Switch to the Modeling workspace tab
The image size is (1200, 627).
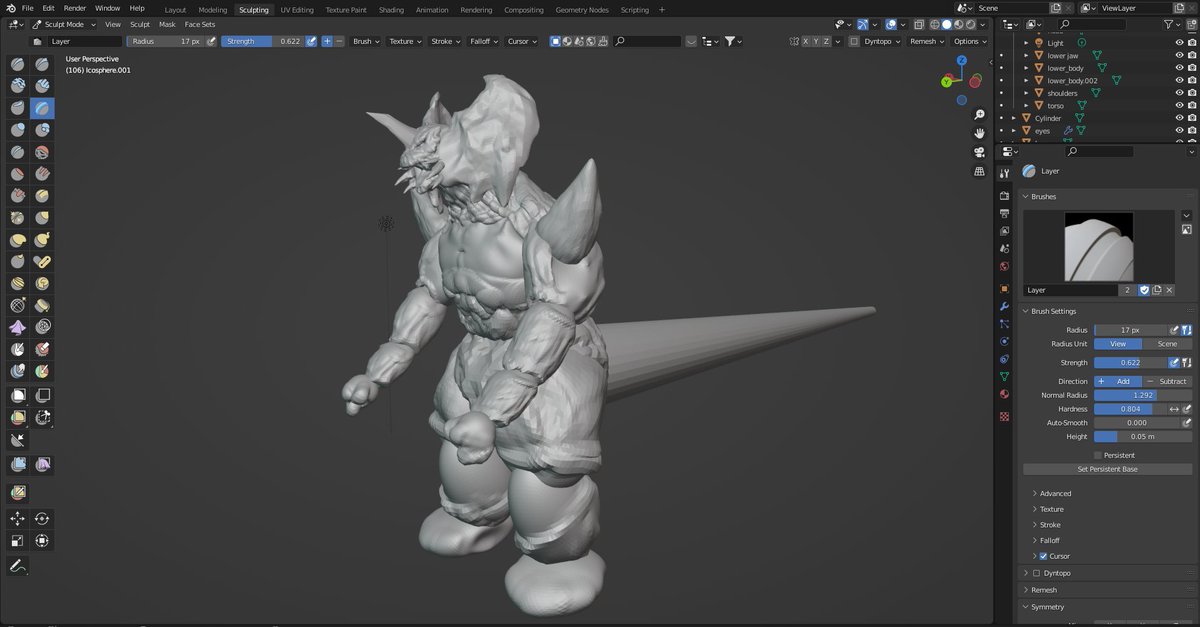213,9
